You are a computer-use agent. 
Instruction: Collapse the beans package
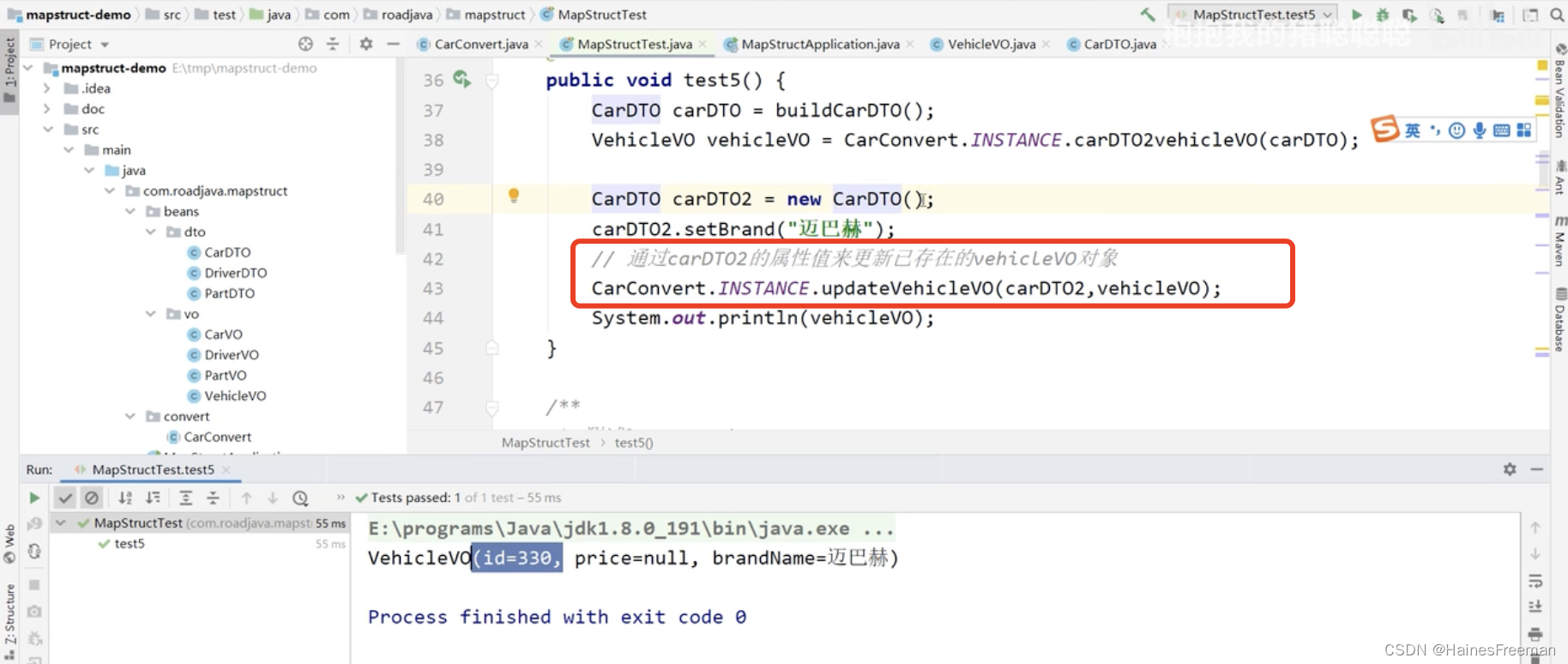(x=130, y=211)
